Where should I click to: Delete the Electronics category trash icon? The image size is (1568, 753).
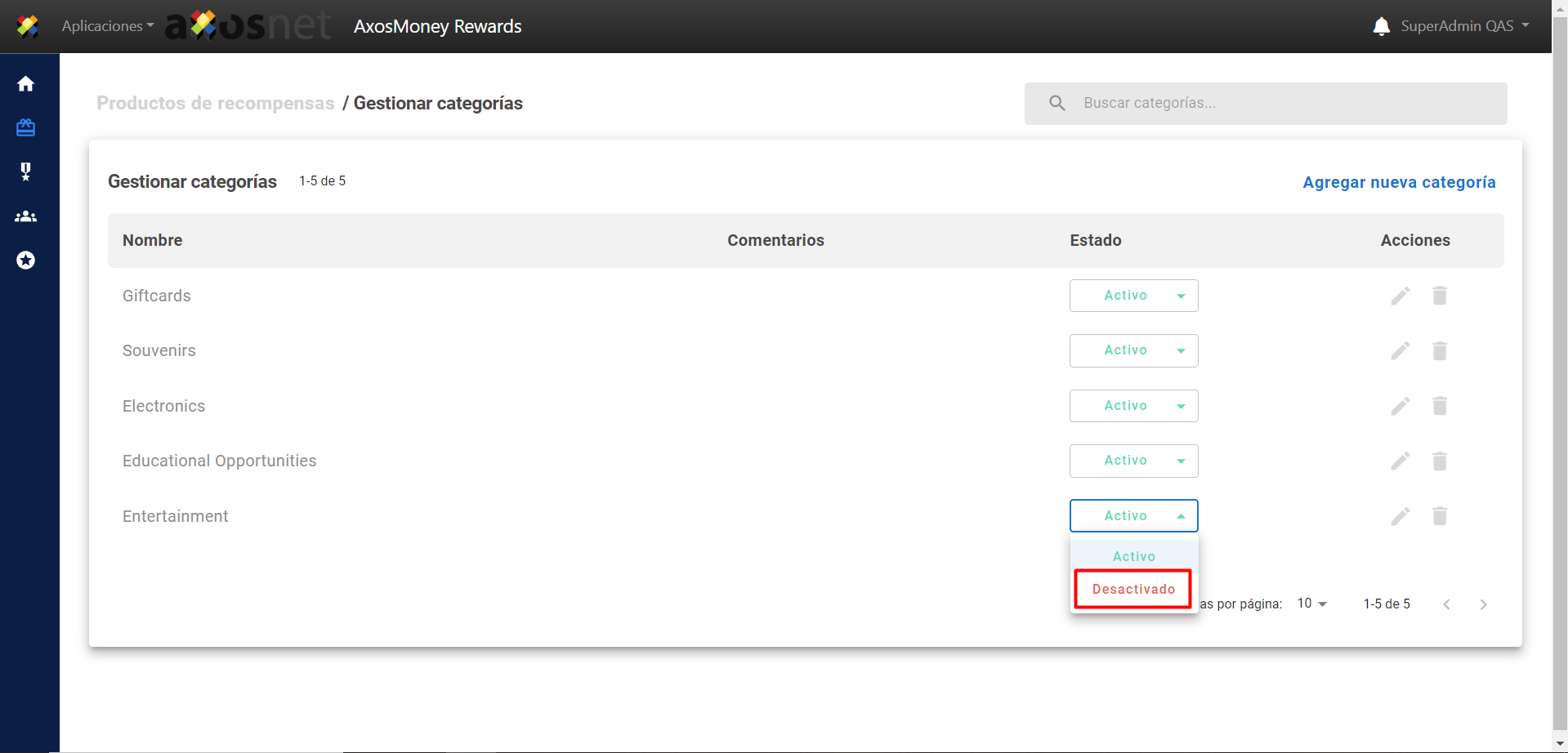(x=1439, y=406)
